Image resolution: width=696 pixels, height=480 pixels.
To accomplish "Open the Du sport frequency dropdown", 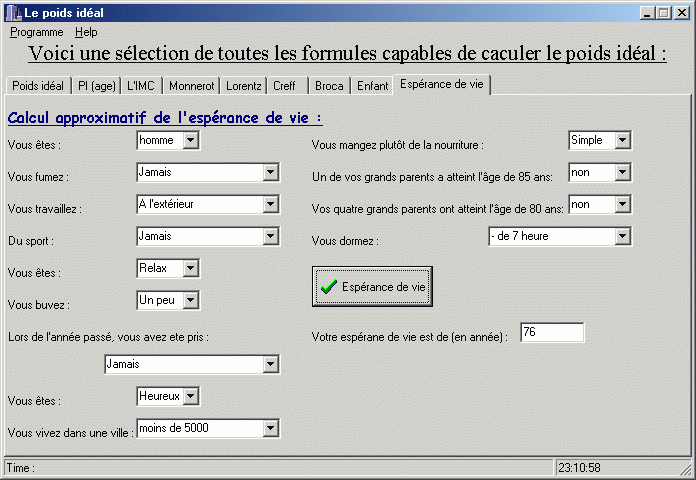I will (270, 237).
